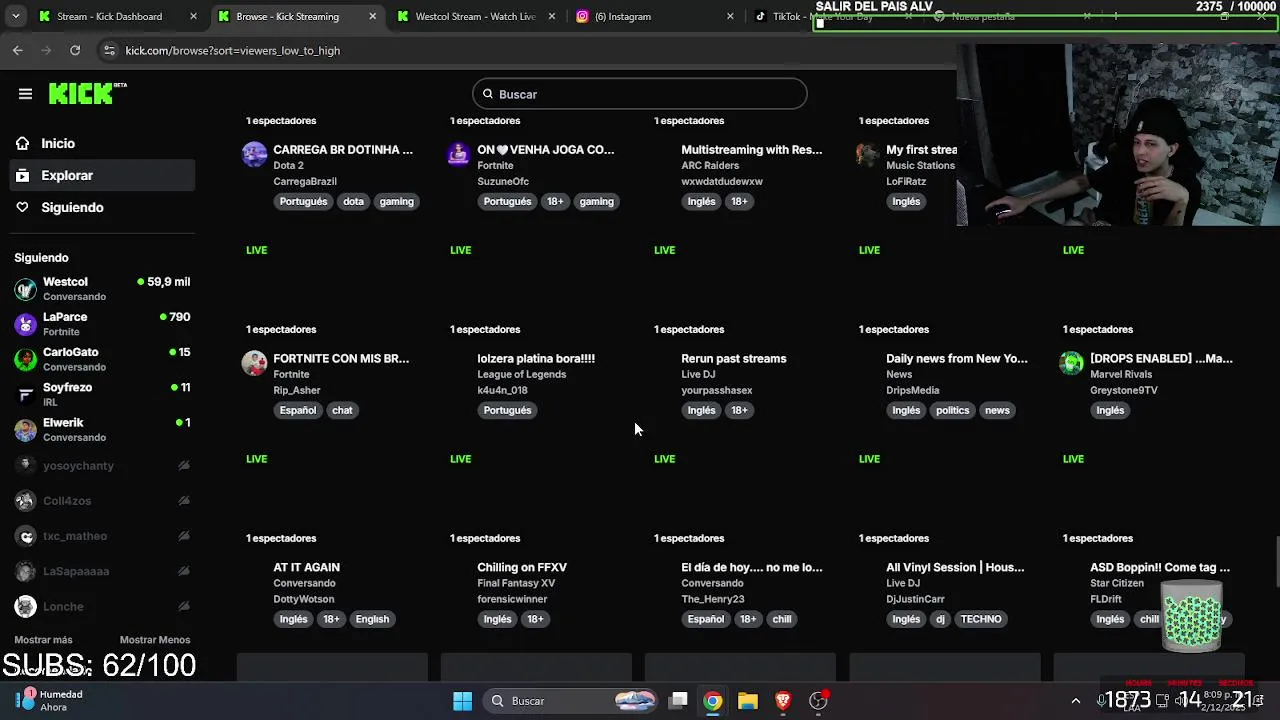Viewport: 1280px width, 720px height.
Task: Open CarregaBrazil channel avatar
Action: (x=255, y=154)
